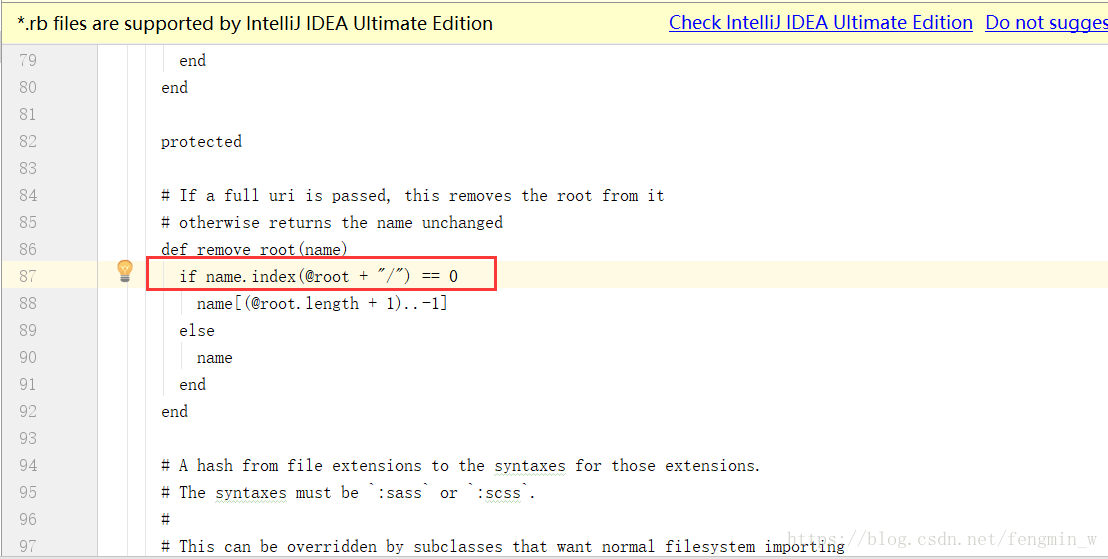This screenshot has width=1108, height=559.
Task: Open the Check IntelliJ IDEA Ultimate Edition link
Action: tap(820, 23)
